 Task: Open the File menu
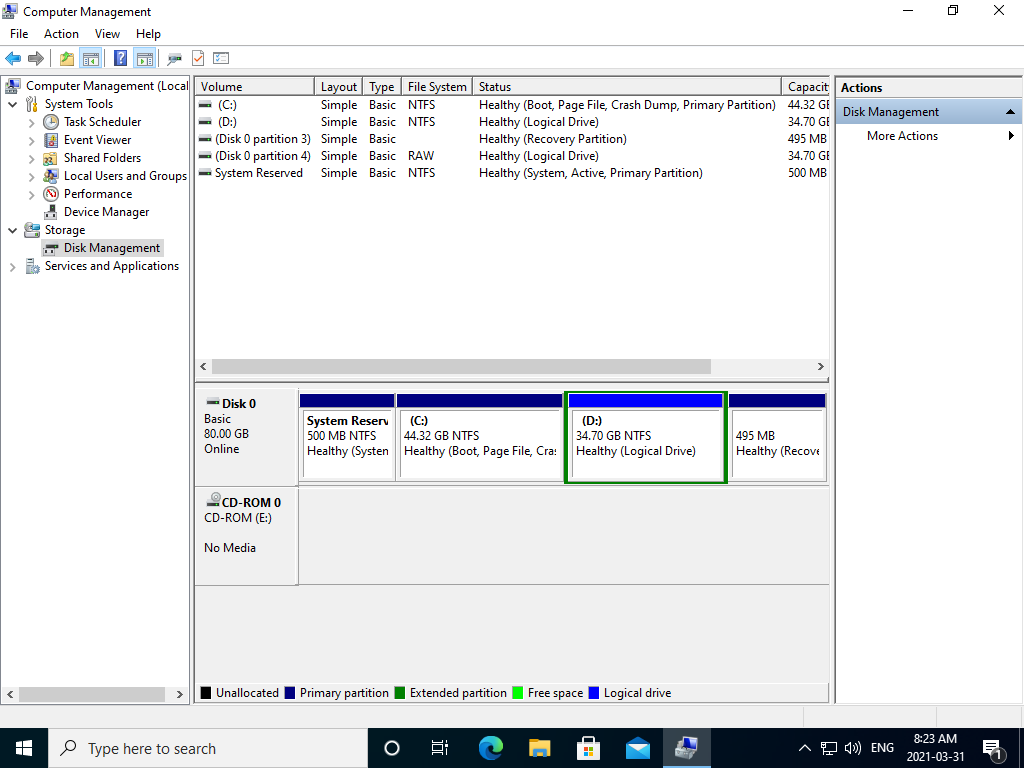(x=19, y=34)
